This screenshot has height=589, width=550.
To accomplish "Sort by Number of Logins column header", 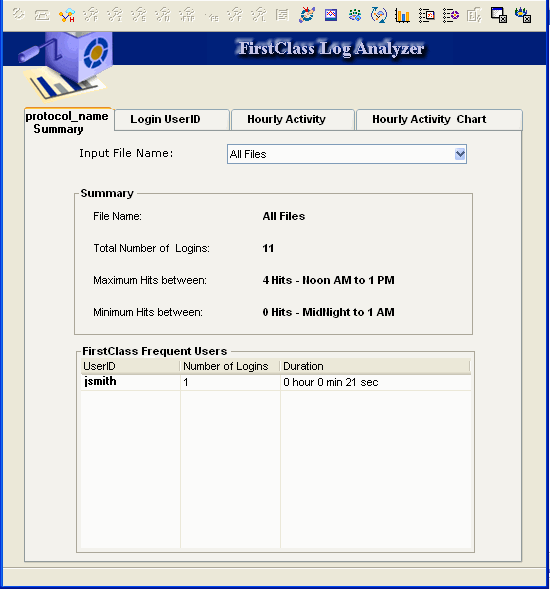I will pyautogui.click(x=230, y=366).
